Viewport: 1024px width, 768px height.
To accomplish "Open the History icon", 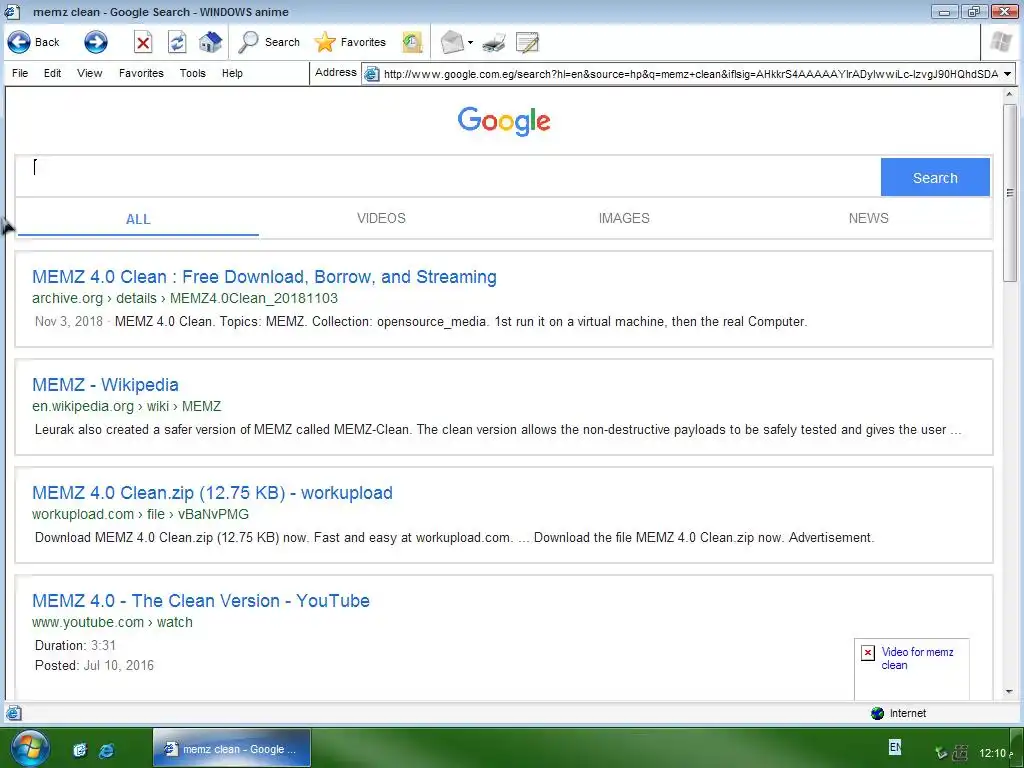I will (x=412, y=42).
